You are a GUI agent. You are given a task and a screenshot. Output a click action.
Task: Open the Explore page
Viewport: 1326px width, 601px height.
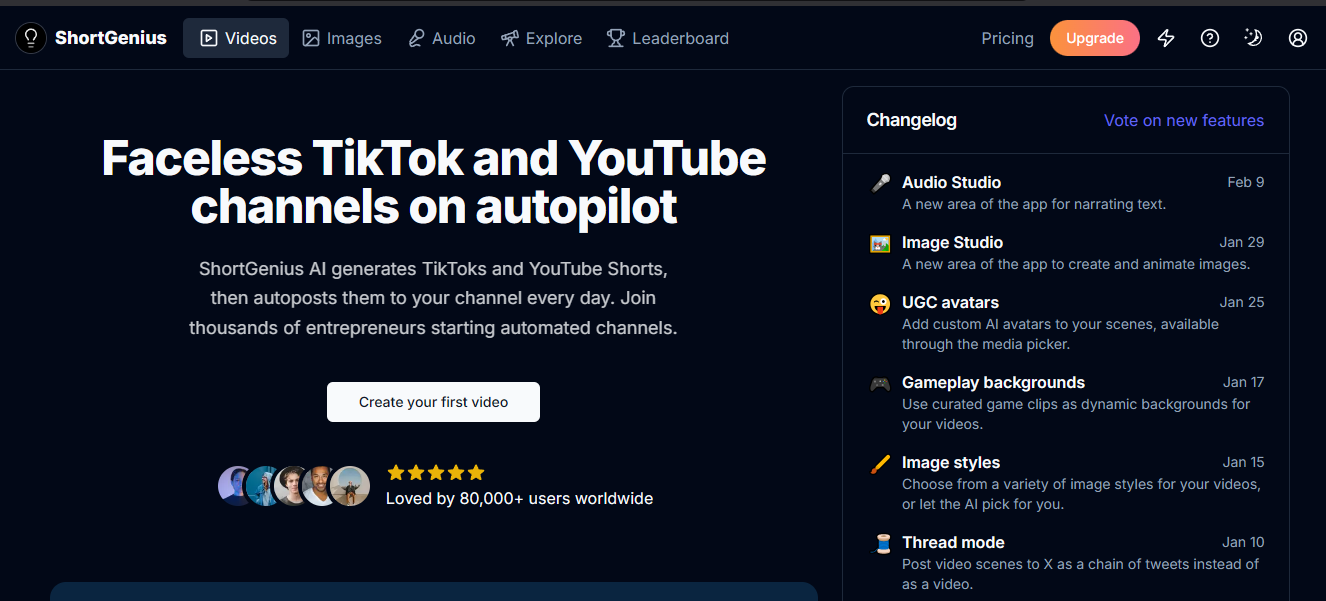point(541,38)
